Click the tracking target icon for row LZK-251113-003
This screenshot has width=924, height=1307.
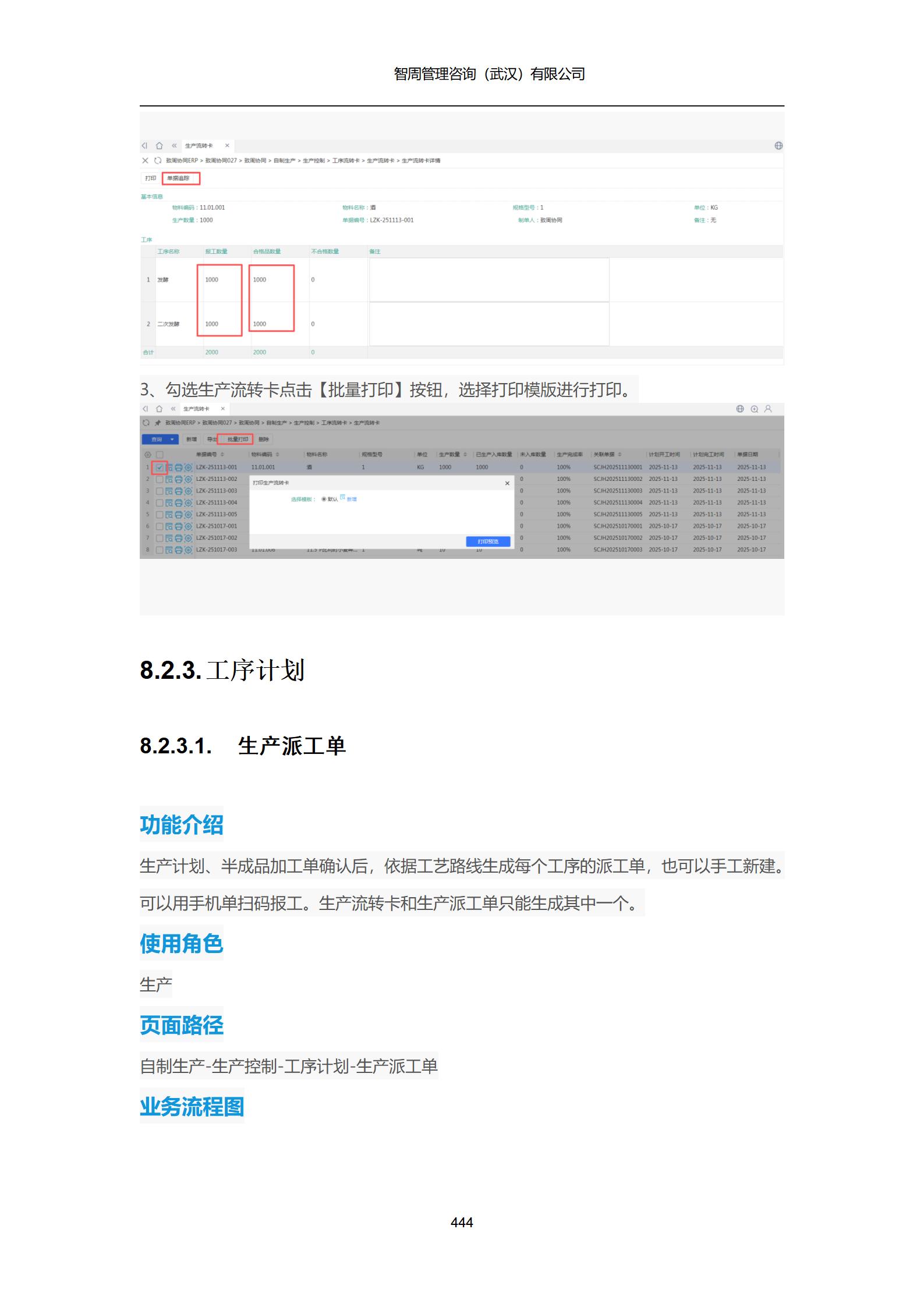[188, 491]
